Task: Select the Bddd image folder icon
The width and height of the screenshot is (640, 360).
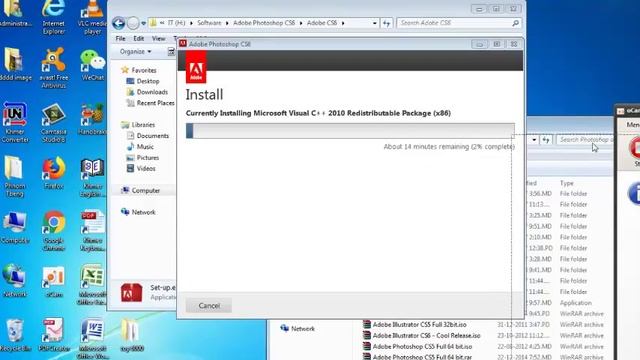Action: [15, 64]
